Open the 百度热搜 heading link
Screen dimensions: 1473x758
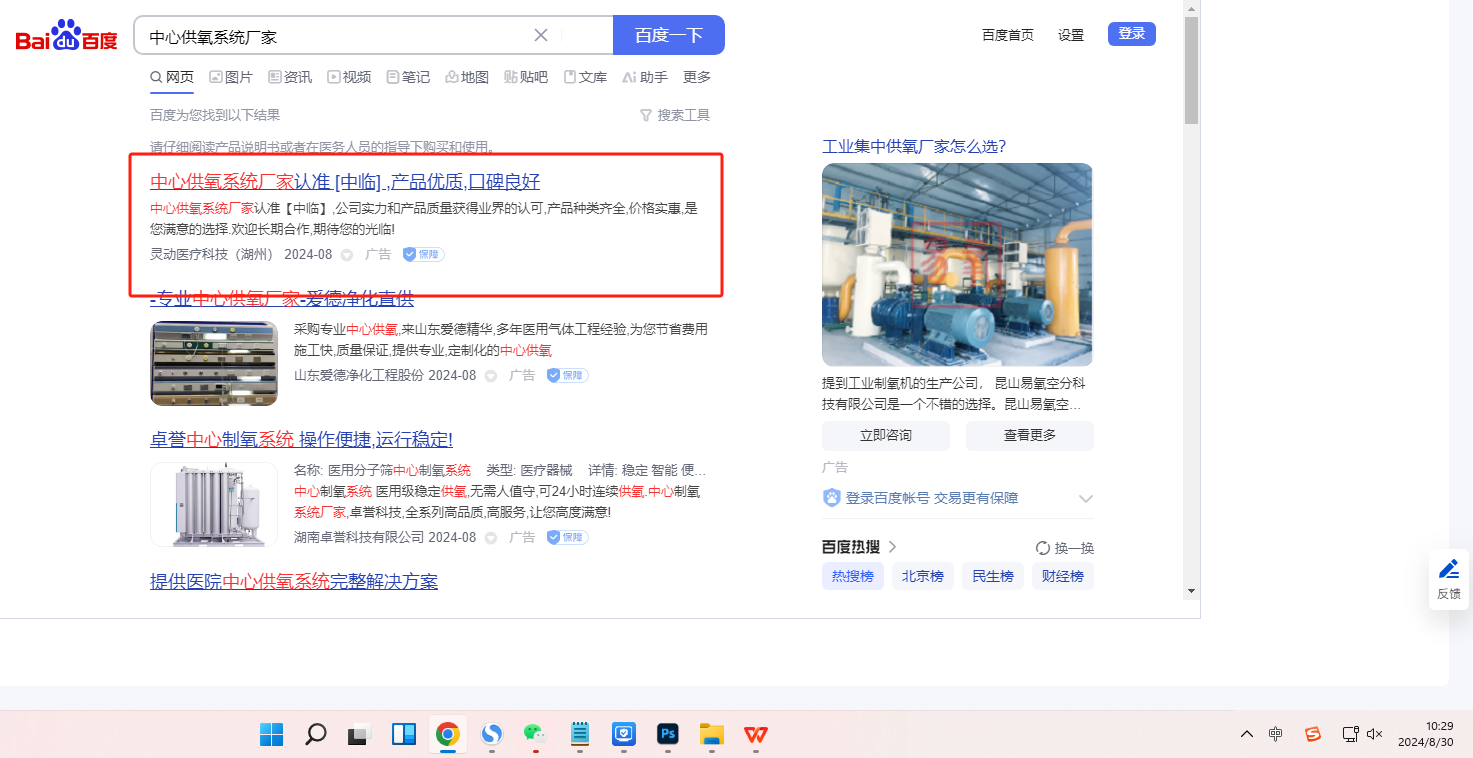click(x=859, y=547)
